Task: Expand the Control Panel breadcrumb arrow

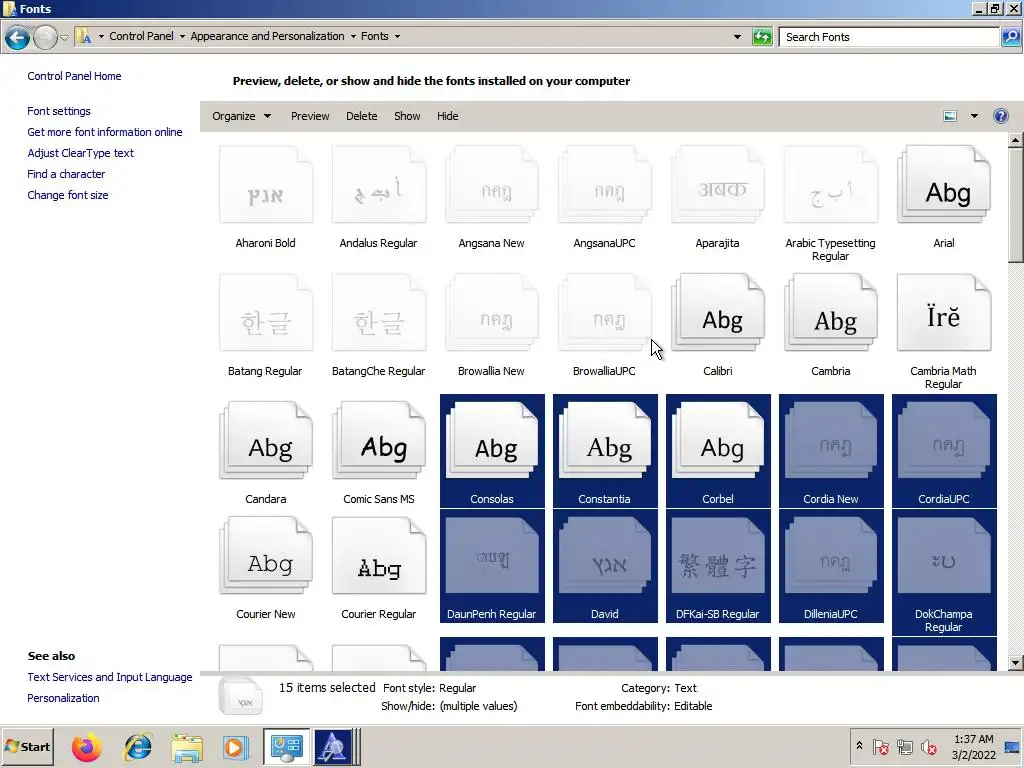Action: point(182,37)
